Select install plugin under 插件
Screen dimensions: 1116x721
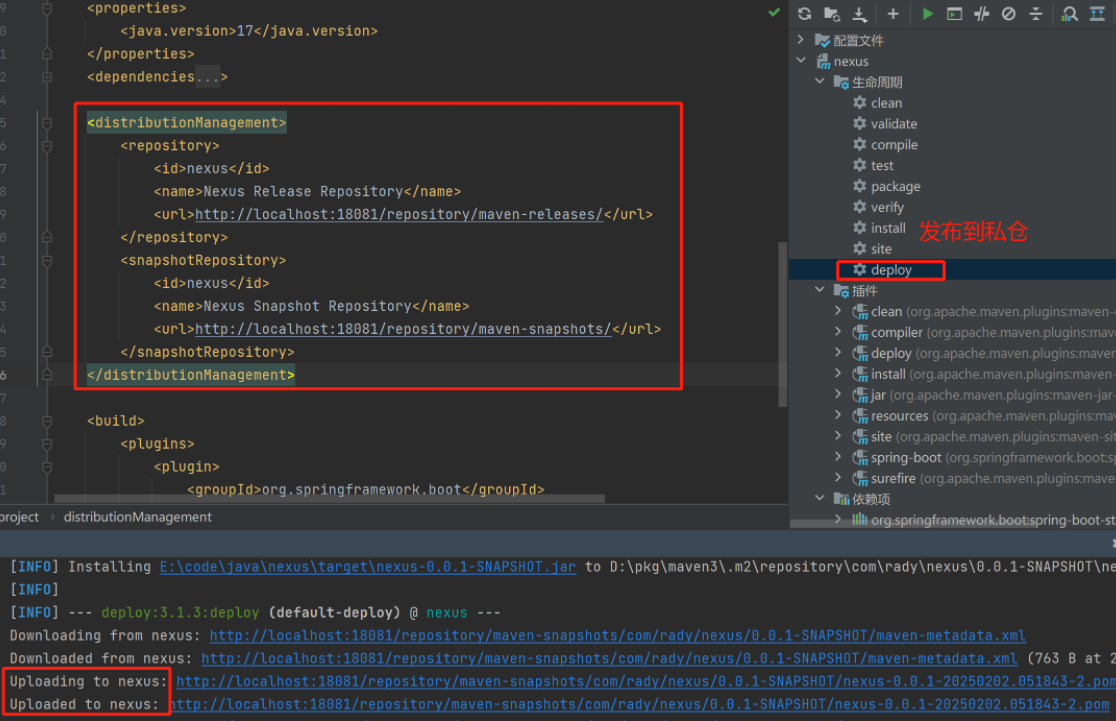[x=984, y=374]
